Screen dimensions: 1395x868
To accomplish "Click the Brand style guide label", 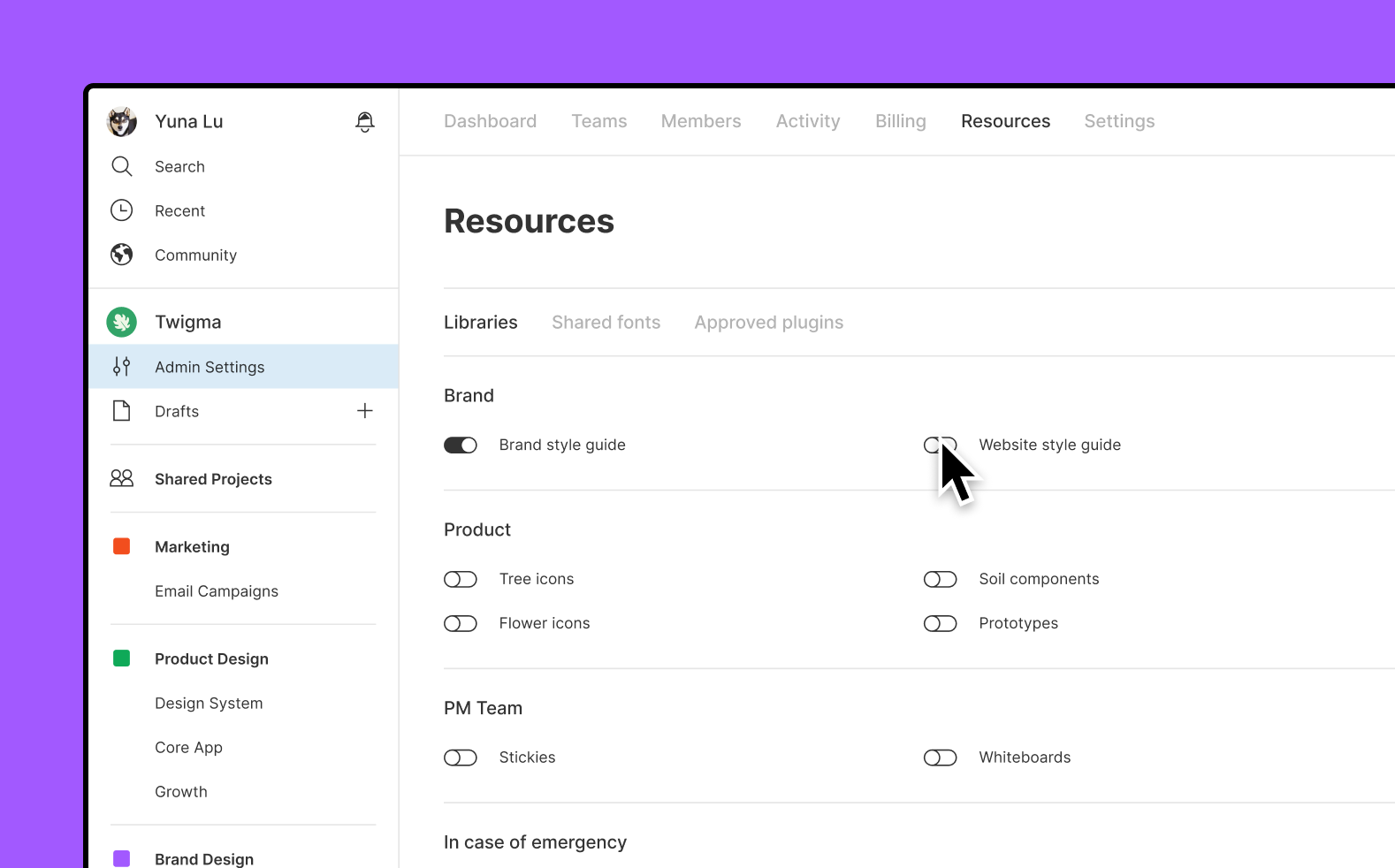I will 562,445.
